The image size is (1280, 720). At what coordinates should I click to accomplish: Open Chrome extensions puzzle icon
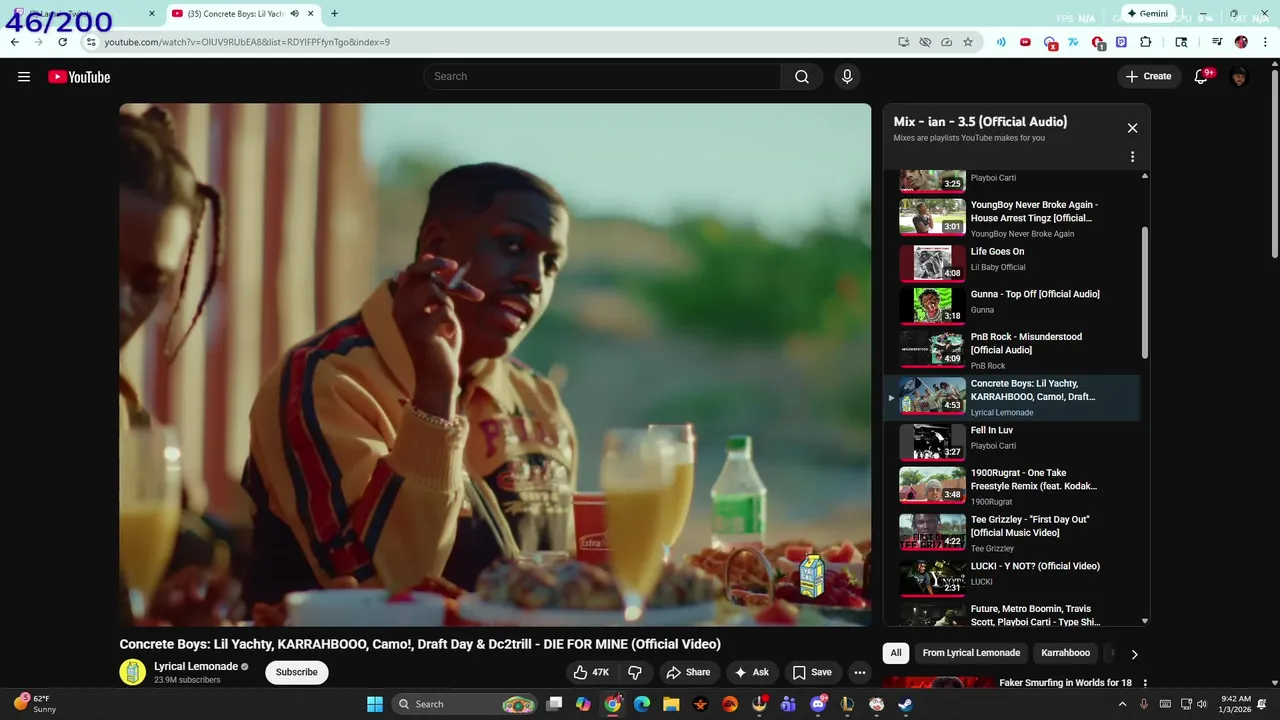pyautogui.click(x=1146, y=42)
